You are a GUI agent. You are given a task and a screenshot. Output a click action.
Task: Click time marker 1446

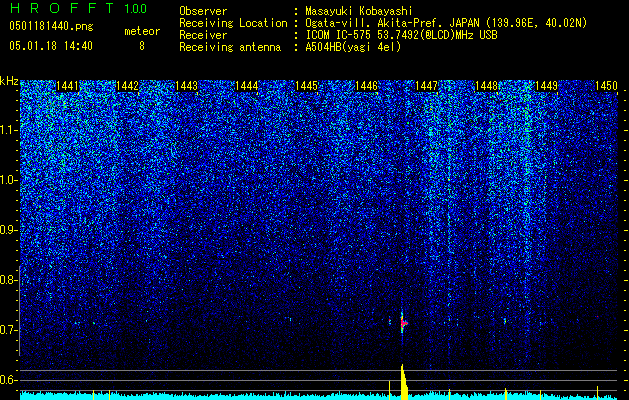click(366, 86)
